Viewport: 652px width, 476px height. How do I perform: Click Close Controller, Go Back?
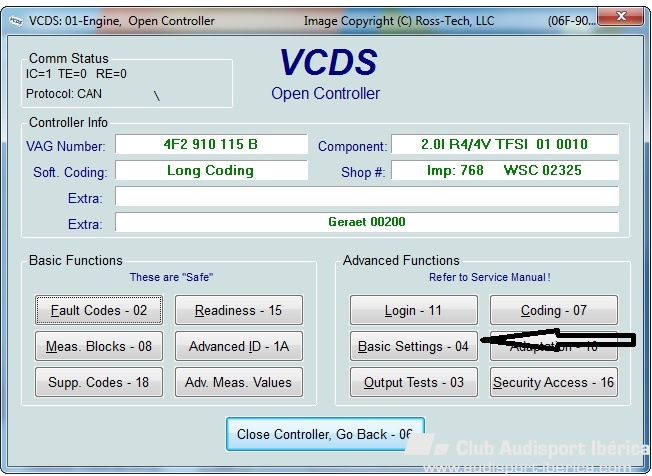coord(325,434)
